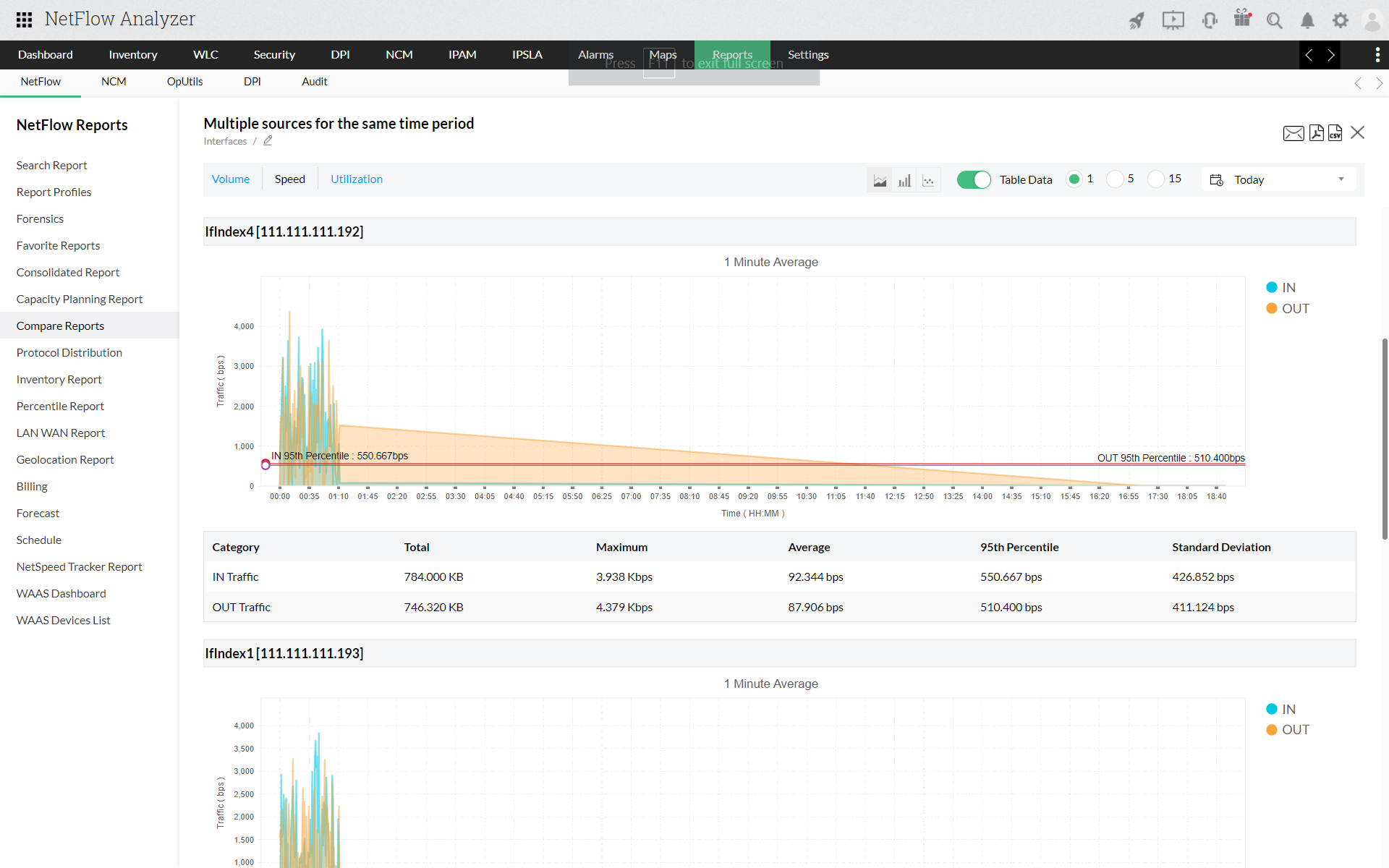The width and height of the screenshot is (1389, 868).
Task: Open the Percentile Report link
Action: coord(60,407)
